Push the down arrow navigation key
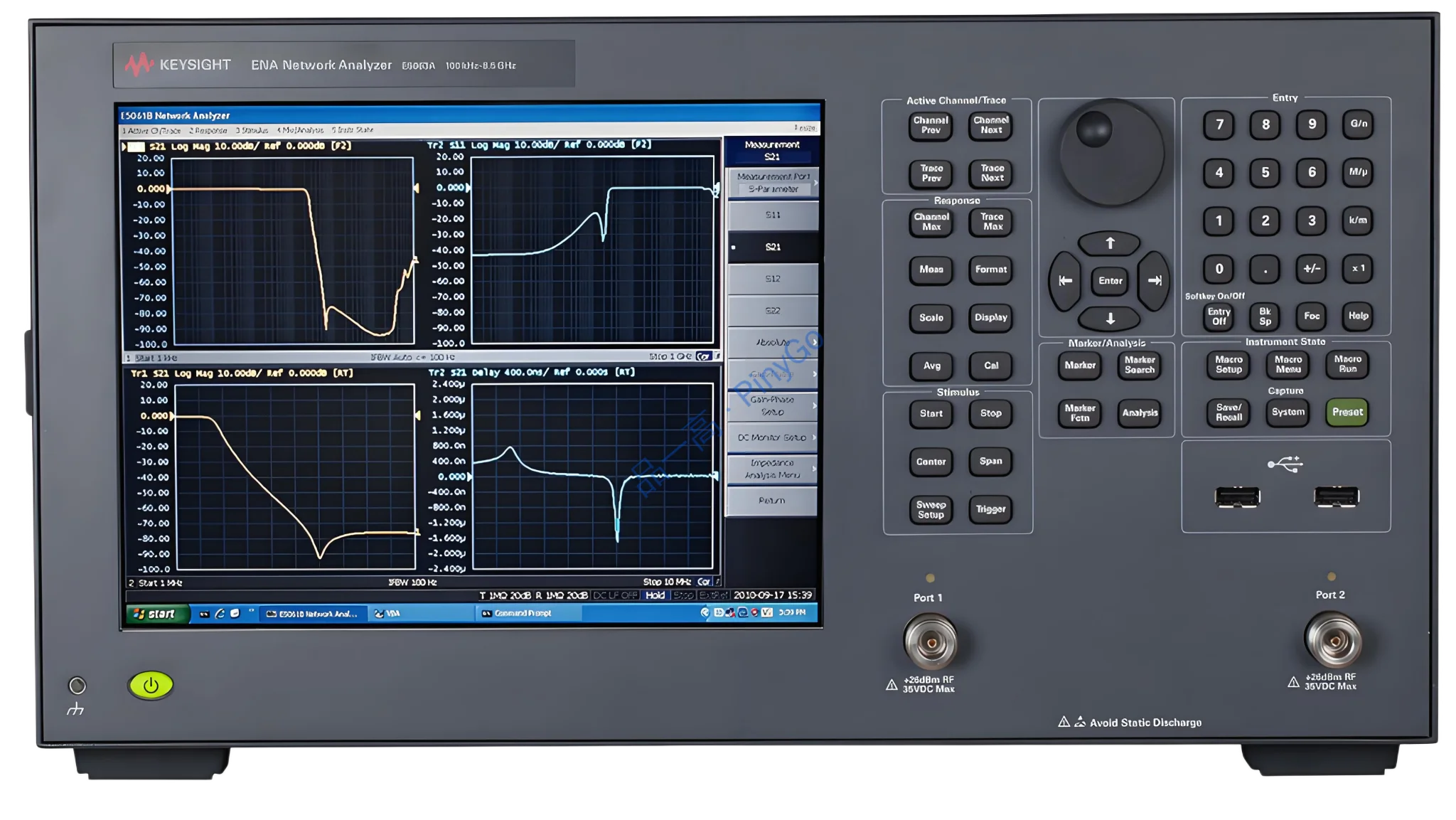 pos(1110,319)
